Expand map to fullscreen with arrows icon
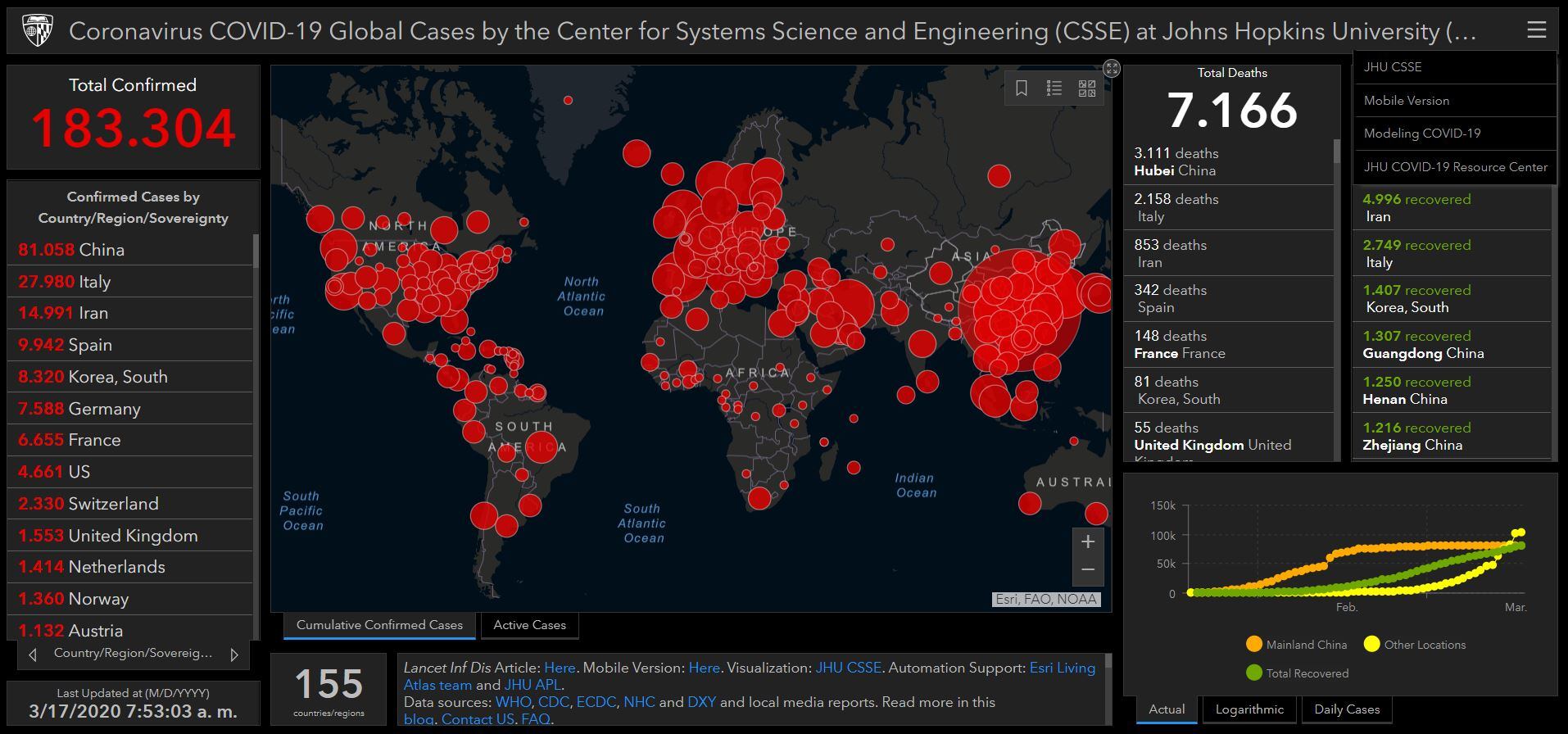The height and width of the screenshot is (734, 1568). tap(1112, 68)
